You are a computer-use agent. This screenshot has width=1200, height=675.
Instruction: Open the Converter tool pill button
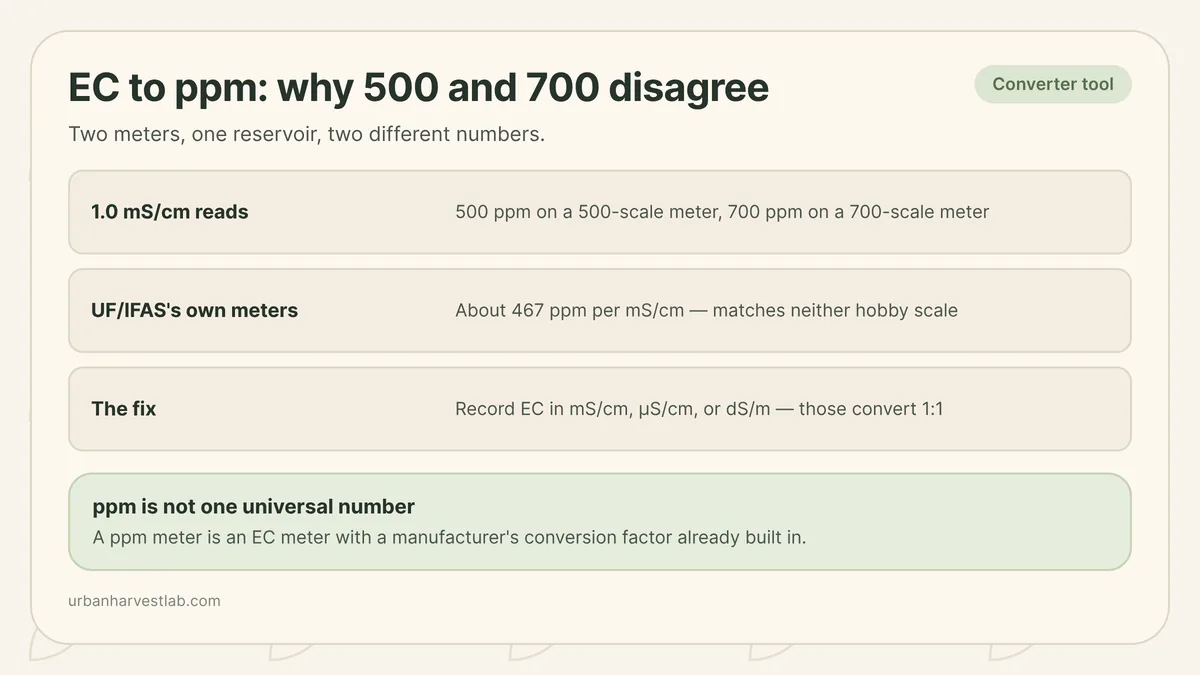tap(1053, 84)
